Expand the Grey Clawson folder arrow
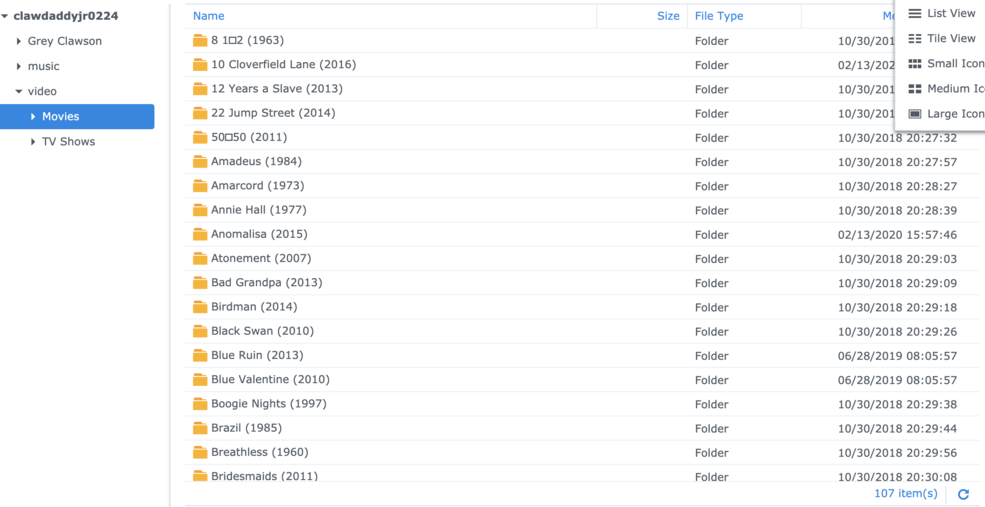The image size is (985, 507). click(19, 41)
